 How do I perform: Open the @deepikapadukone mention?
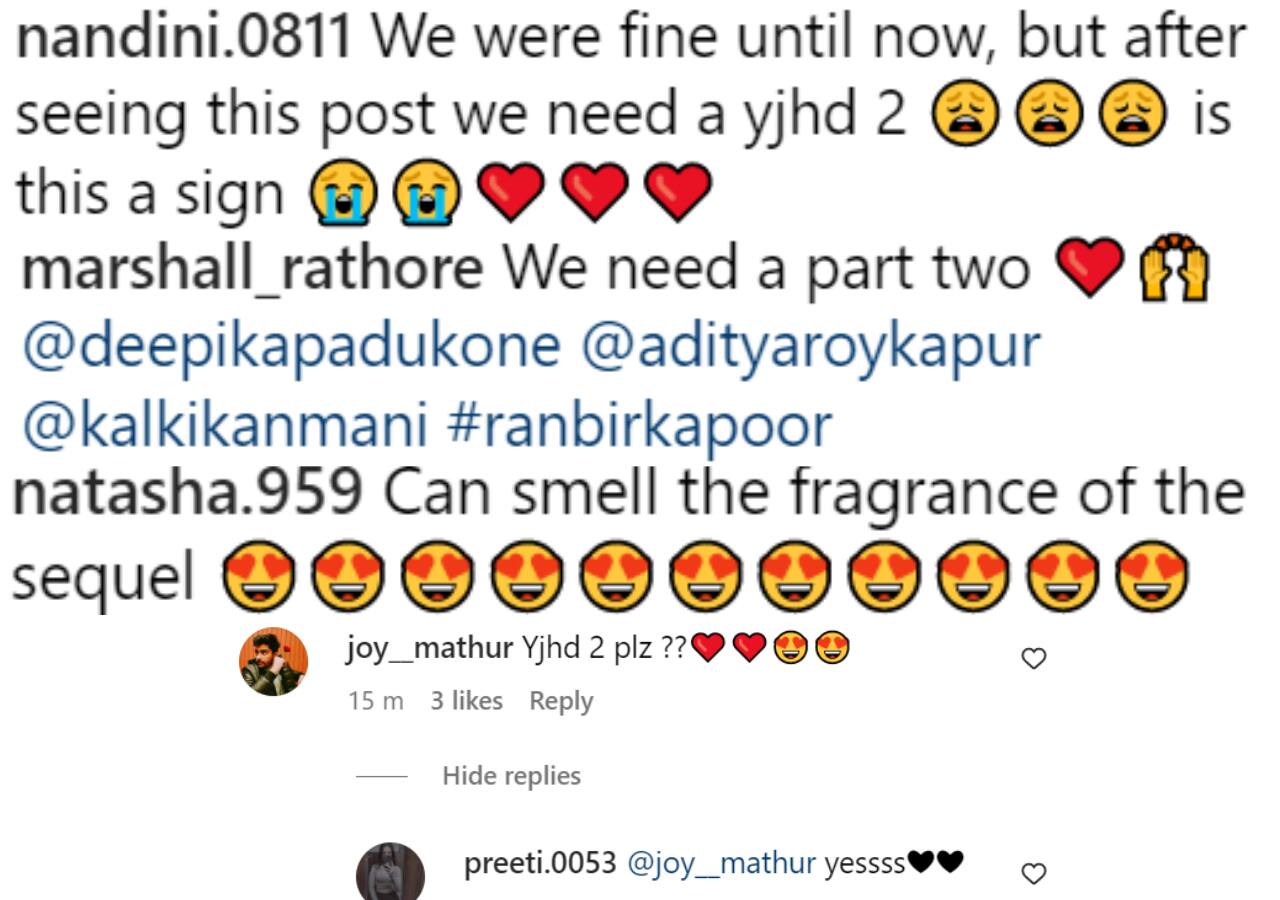pos(291,347)
